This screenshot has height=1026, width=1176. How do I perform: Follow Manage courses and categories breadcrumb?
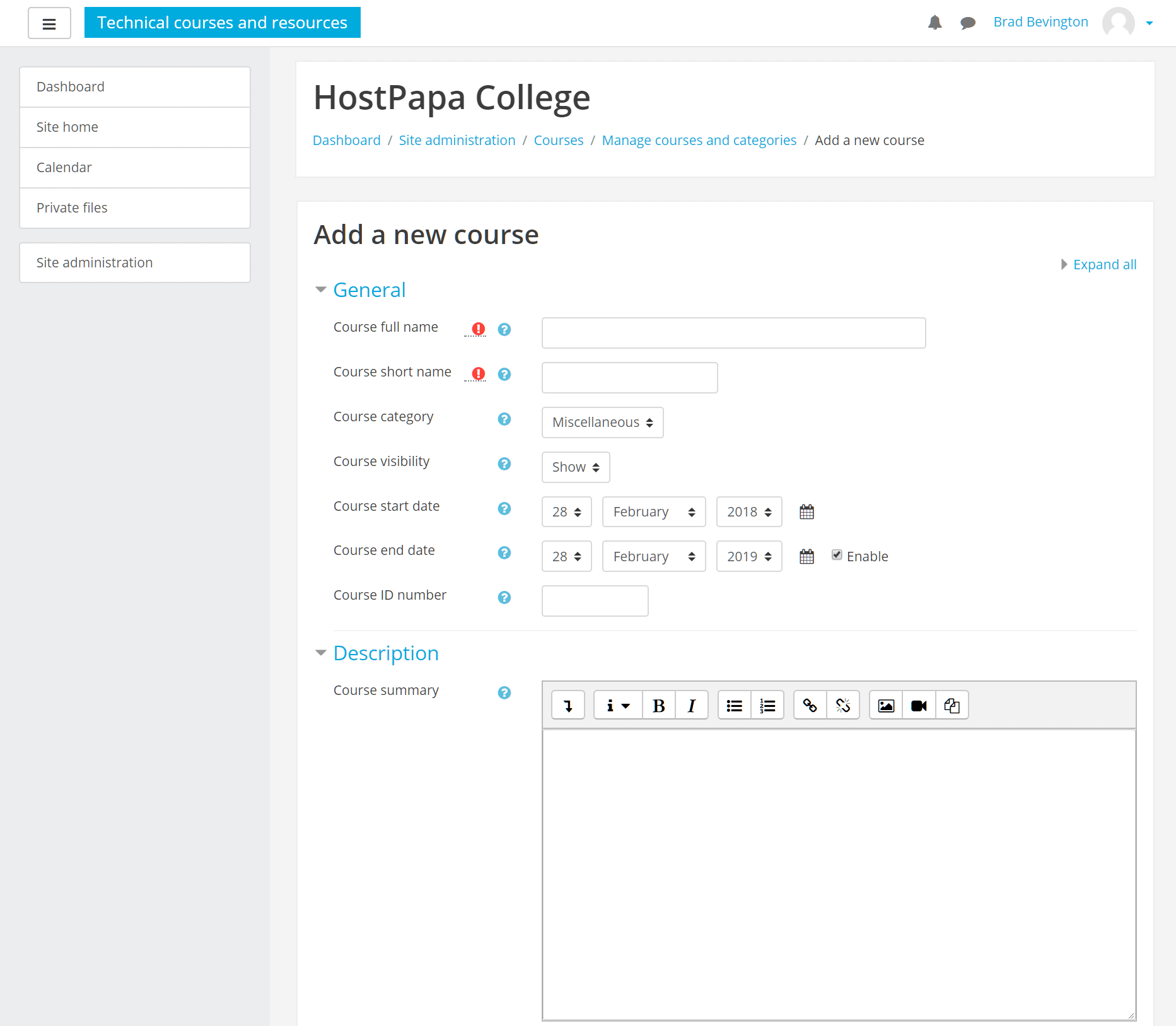pos(699,141)
